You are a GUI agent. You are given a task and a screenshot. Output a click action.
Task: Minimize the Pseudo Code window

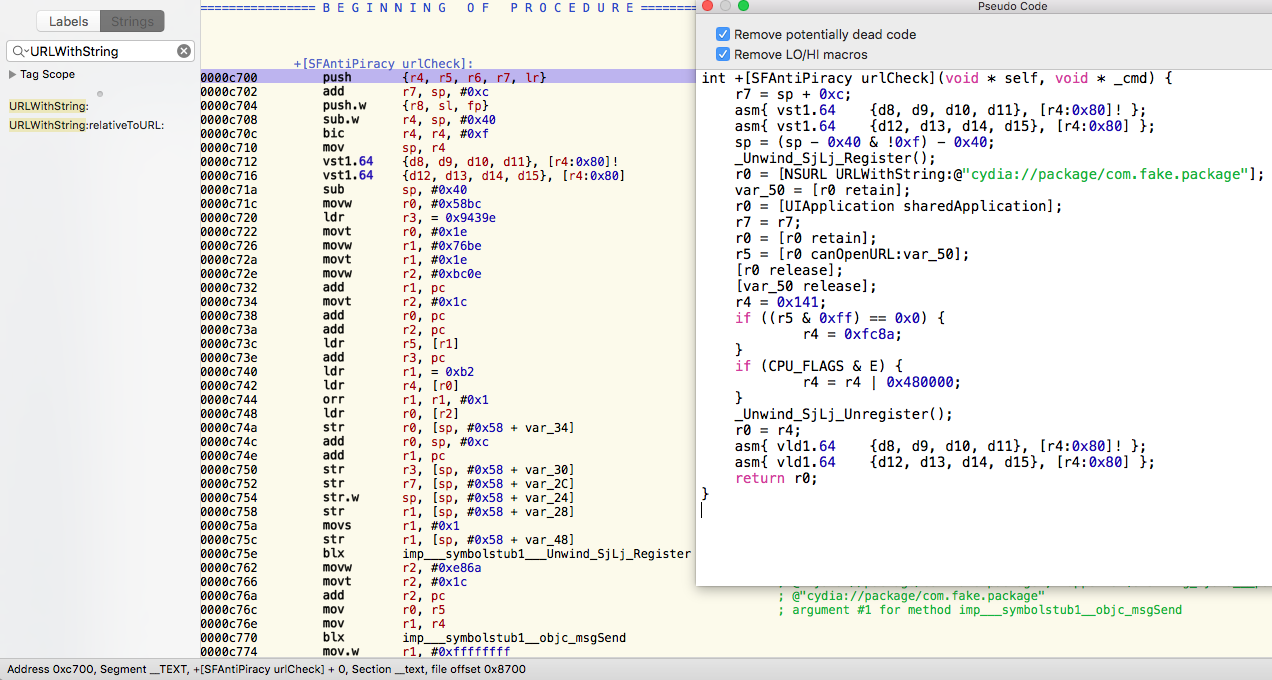[x=725, y=6]
